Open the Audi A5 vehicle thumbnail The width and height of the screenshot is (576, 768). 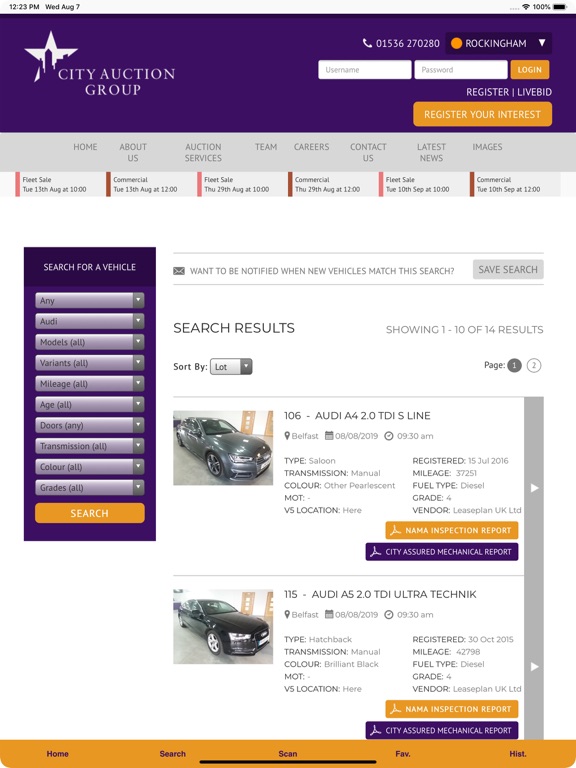(223, 626)
